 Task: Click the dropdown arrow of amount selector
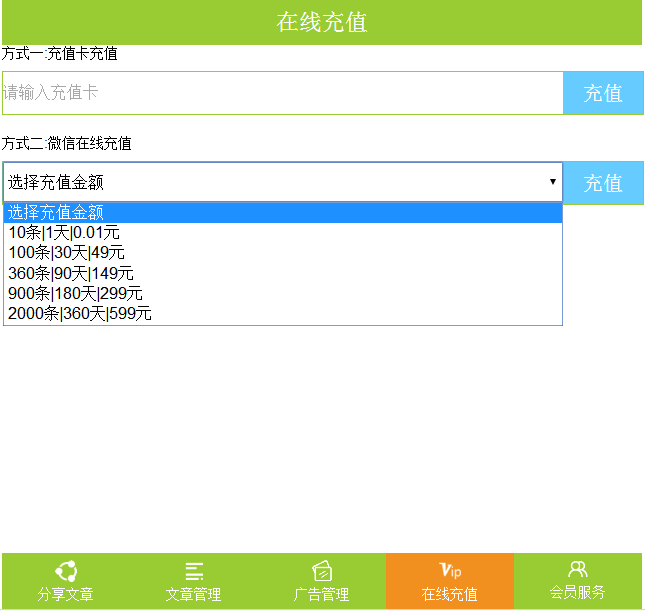pos(553,182)
